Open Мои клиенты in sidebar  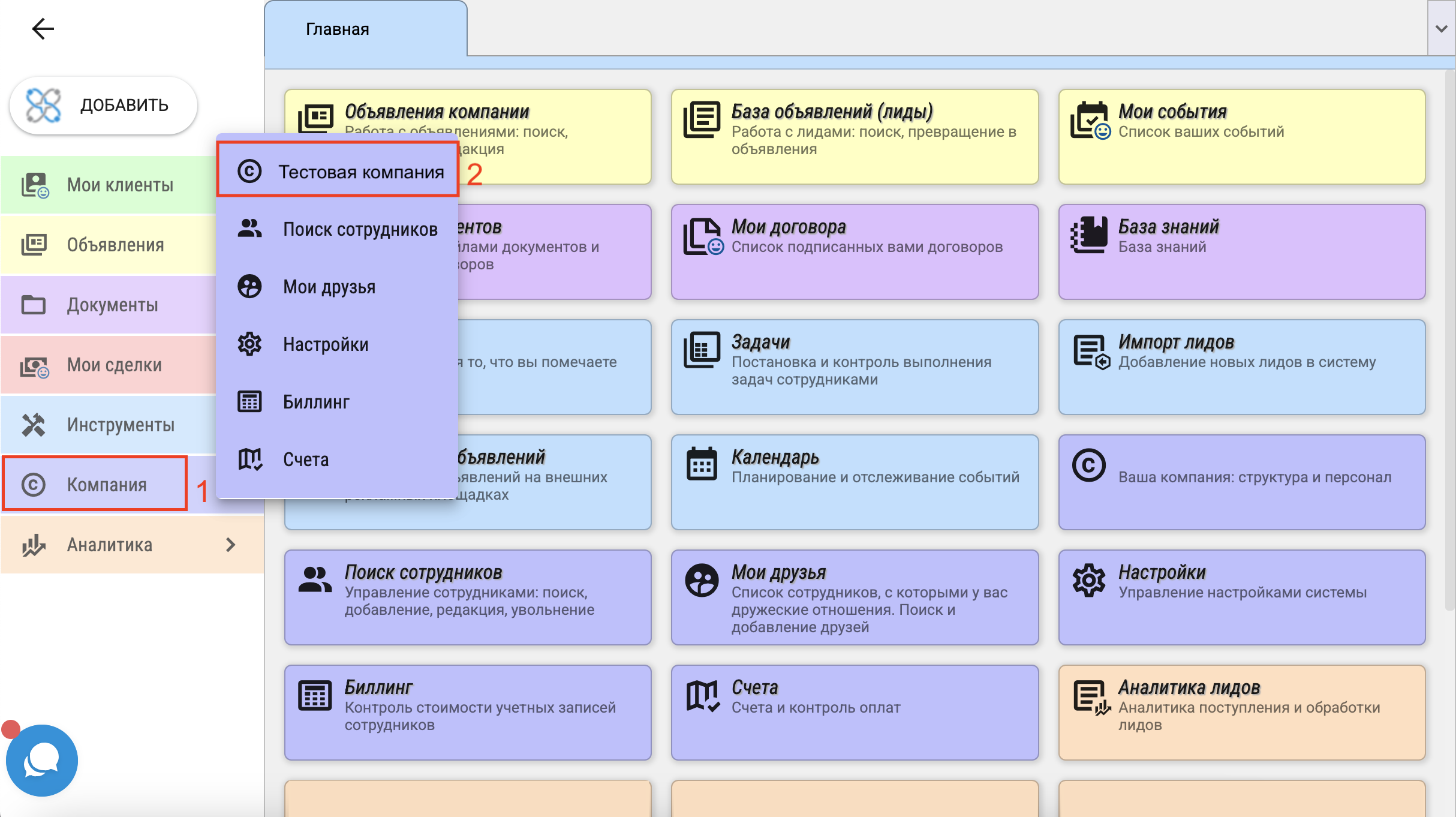tap(109, 185)
